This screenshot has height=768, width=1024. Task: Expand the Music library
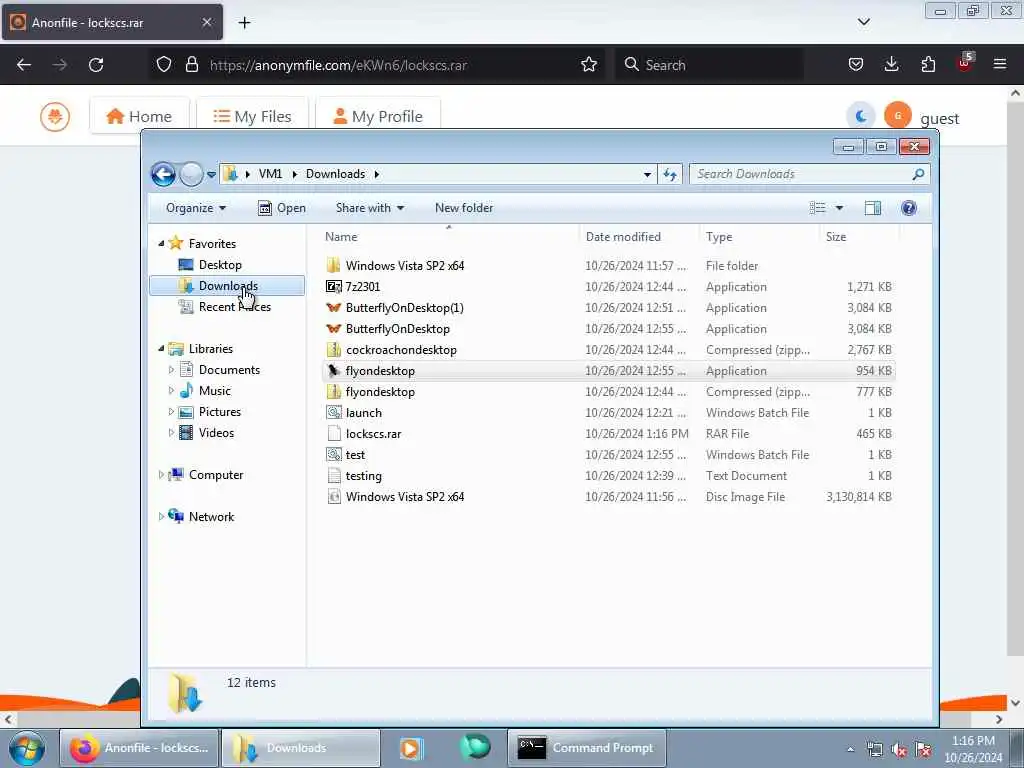coord(171,391)
